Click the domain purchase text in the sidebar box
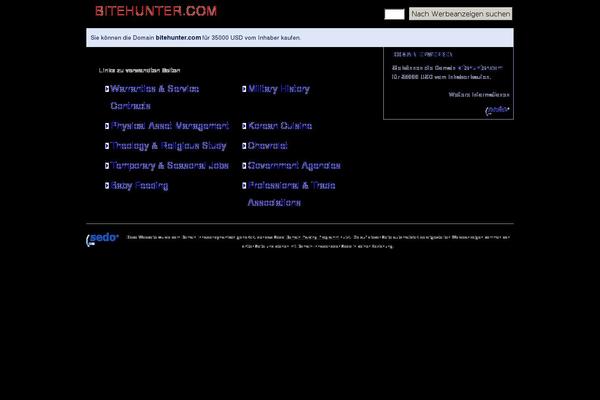Viewport: 600px width, 400px height. [447, 72]
